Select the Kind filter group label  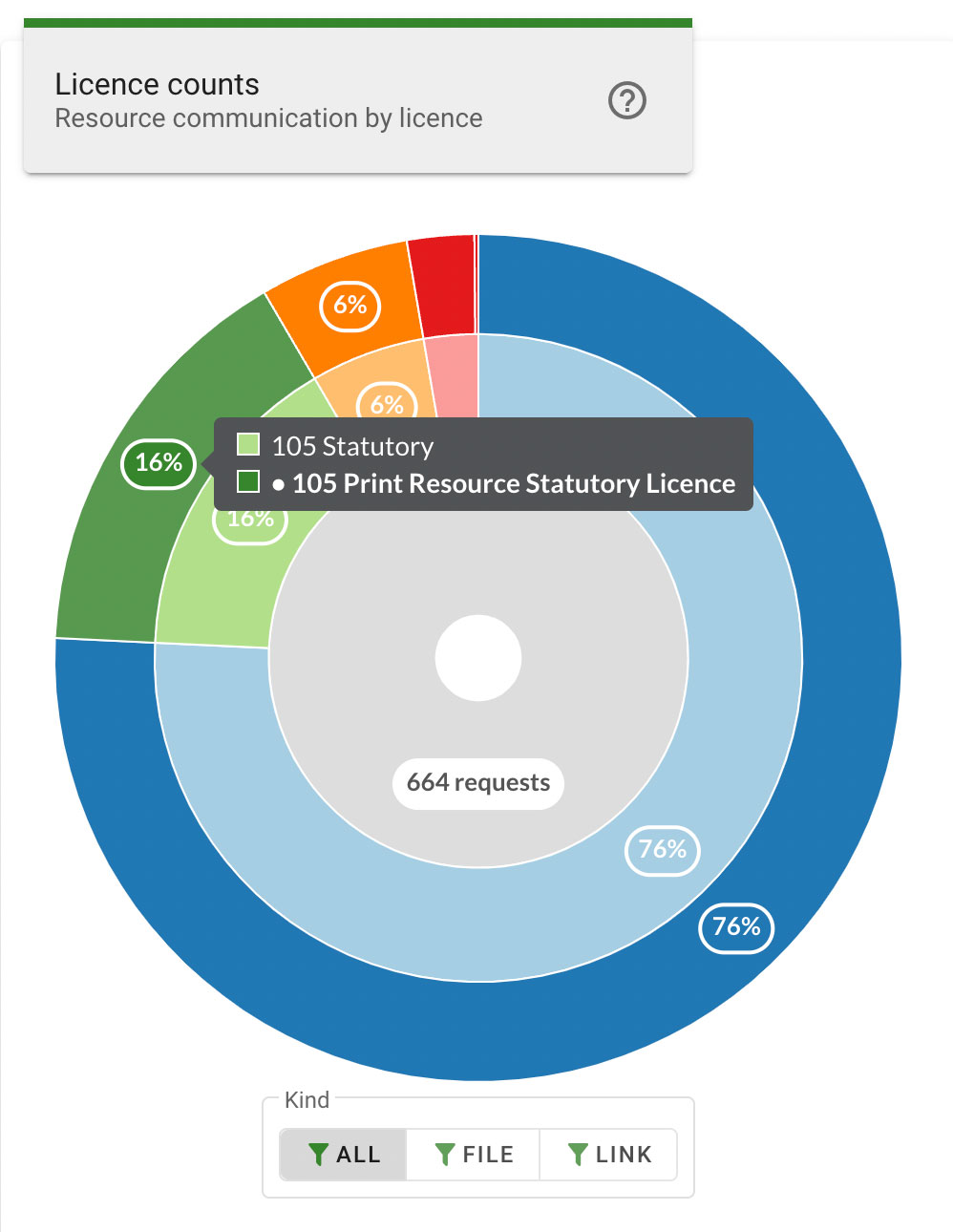tap(307, 1100)
